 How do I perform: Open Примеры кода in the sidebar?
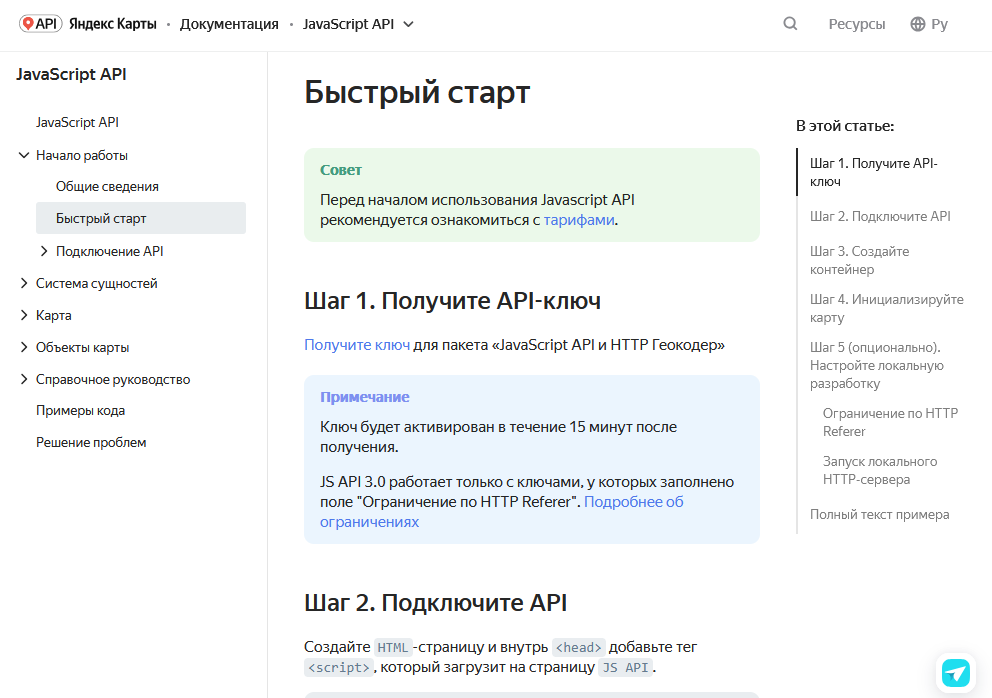click(x=80, y=410)
